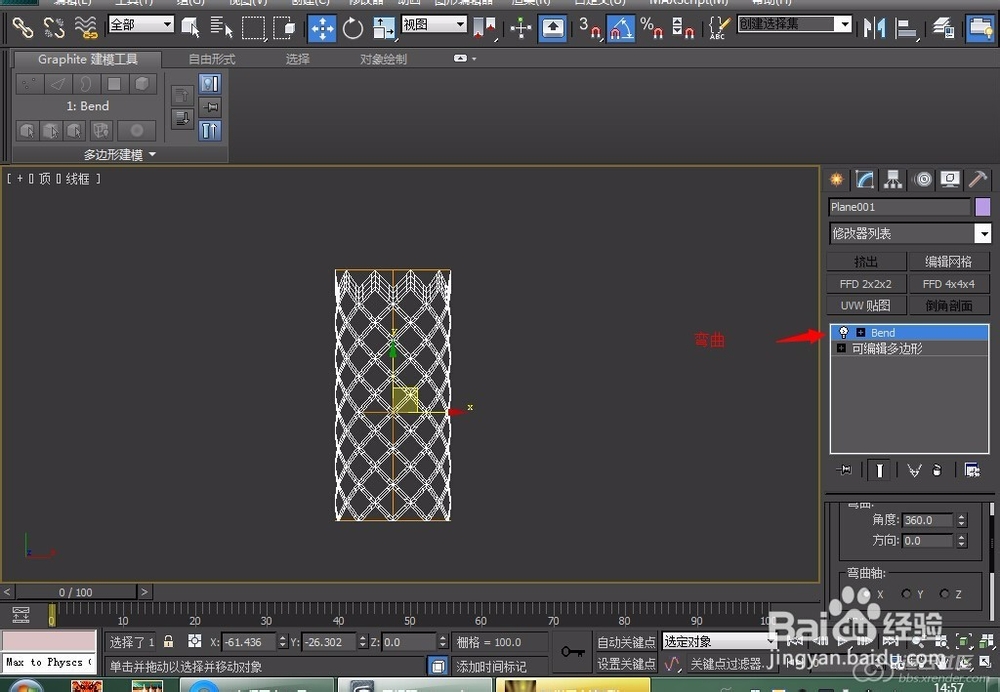Open the Motion command panel tab

(922, 180)
